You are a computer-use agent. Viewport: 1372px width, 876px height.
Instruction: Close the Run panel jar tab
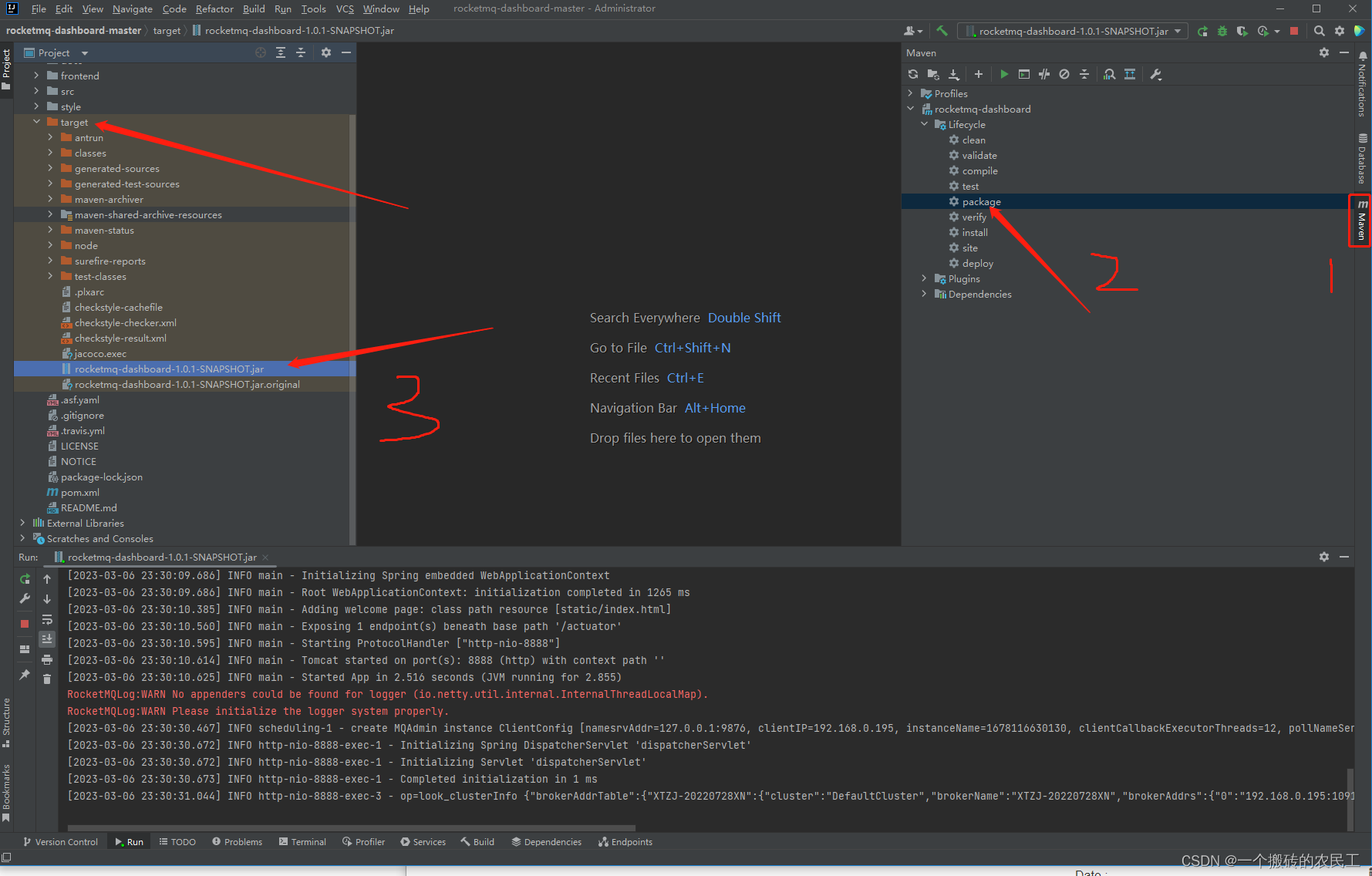coord(265,557)
